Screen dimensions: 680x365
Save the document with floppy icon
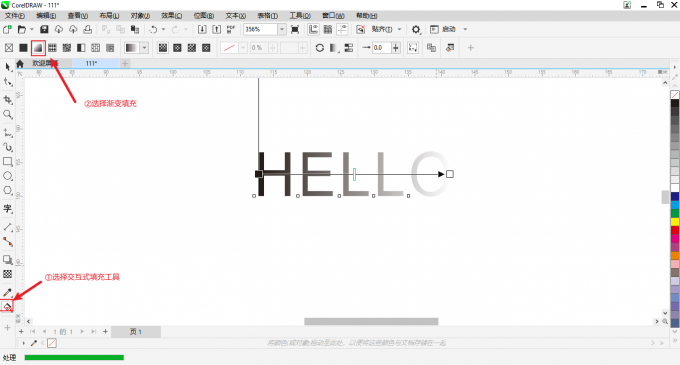click(44, 29)
